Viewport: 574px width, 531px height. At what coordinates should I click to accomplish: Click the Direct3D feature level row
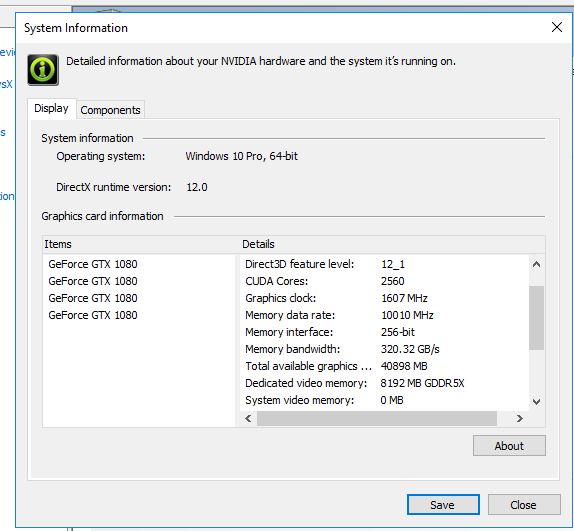click(384, 264)
